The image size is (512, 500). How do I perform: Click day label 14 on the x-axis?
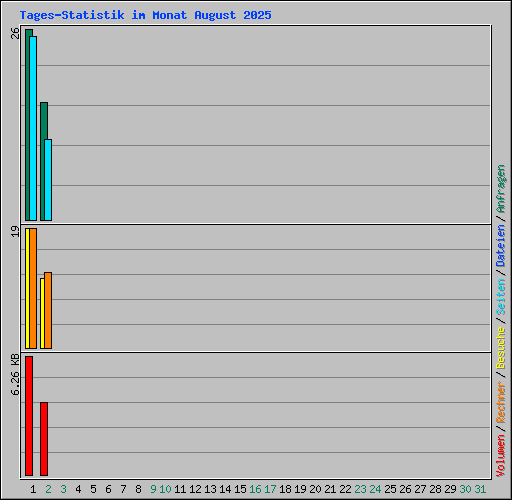[225, 489]
